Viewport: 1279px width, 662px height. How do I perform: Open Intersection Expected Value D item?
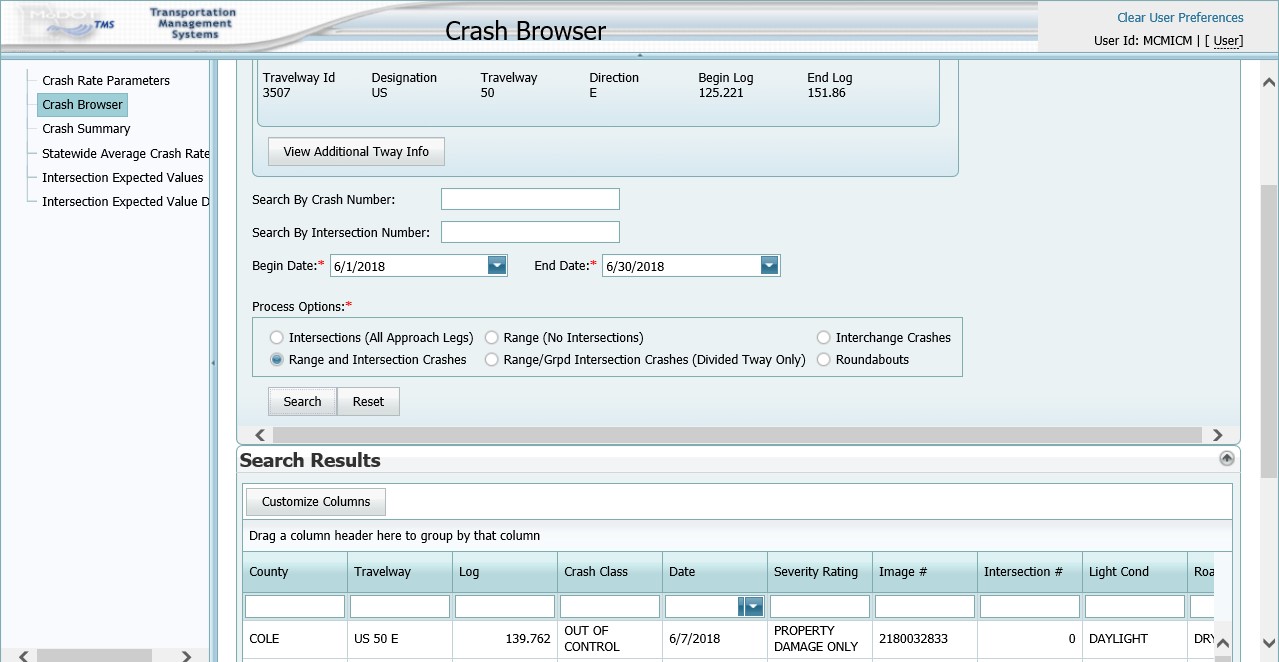click(126, 201)
